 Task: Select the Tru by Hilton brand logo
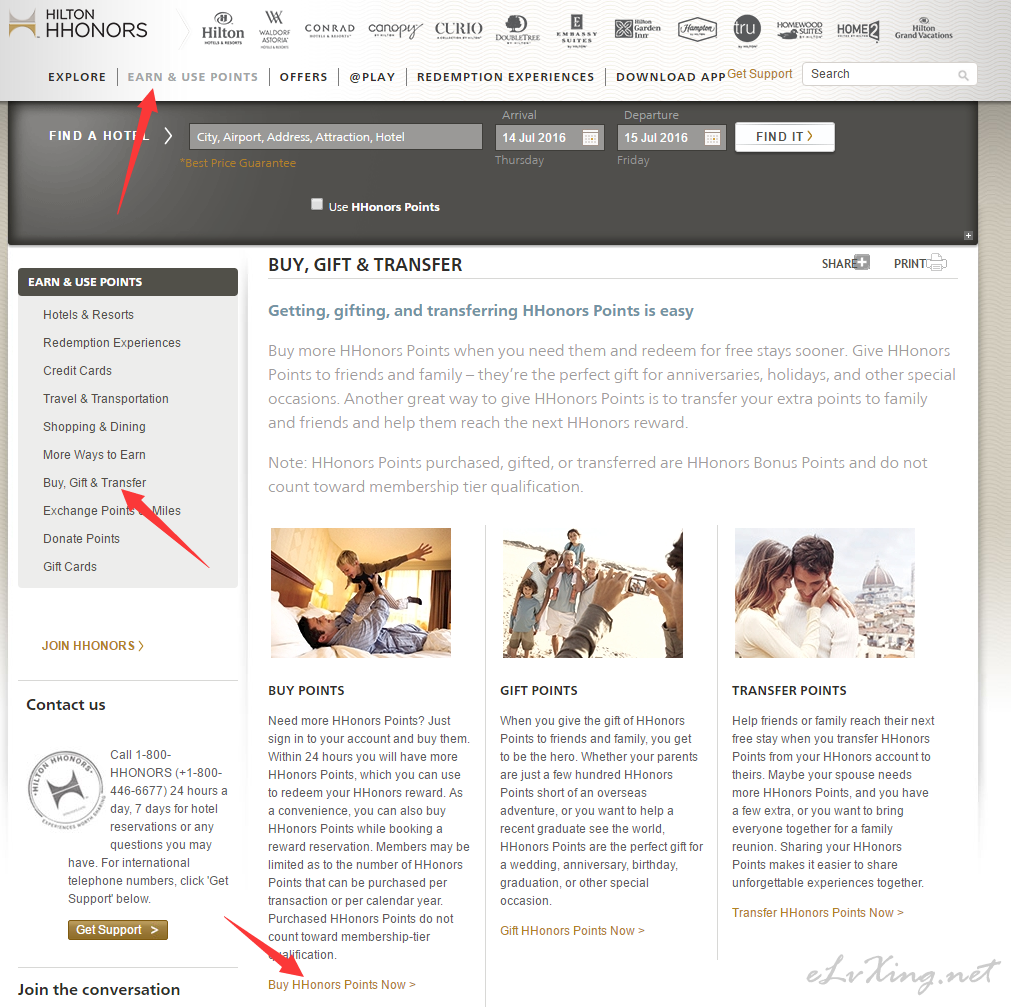[747, 30]
